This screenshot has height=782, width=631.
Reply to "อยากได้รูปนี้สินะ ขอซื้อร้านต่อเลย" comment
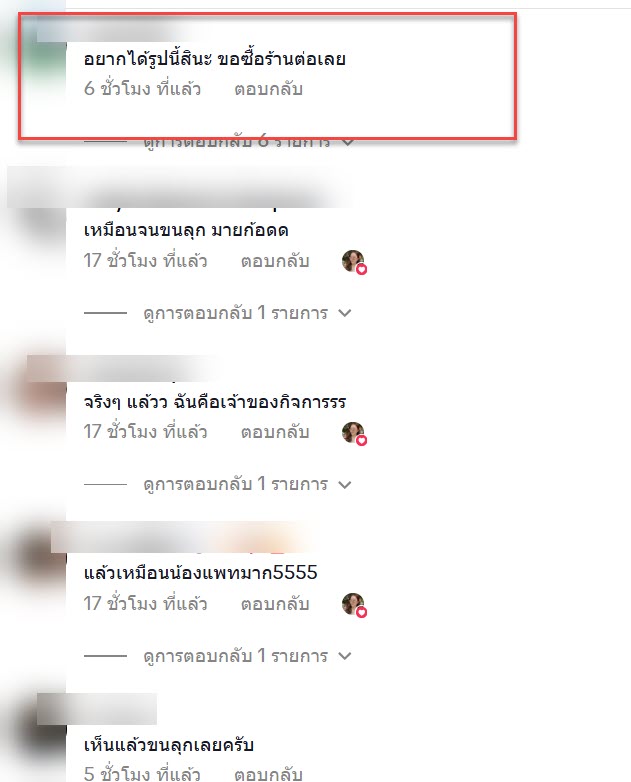click(268, 89)
